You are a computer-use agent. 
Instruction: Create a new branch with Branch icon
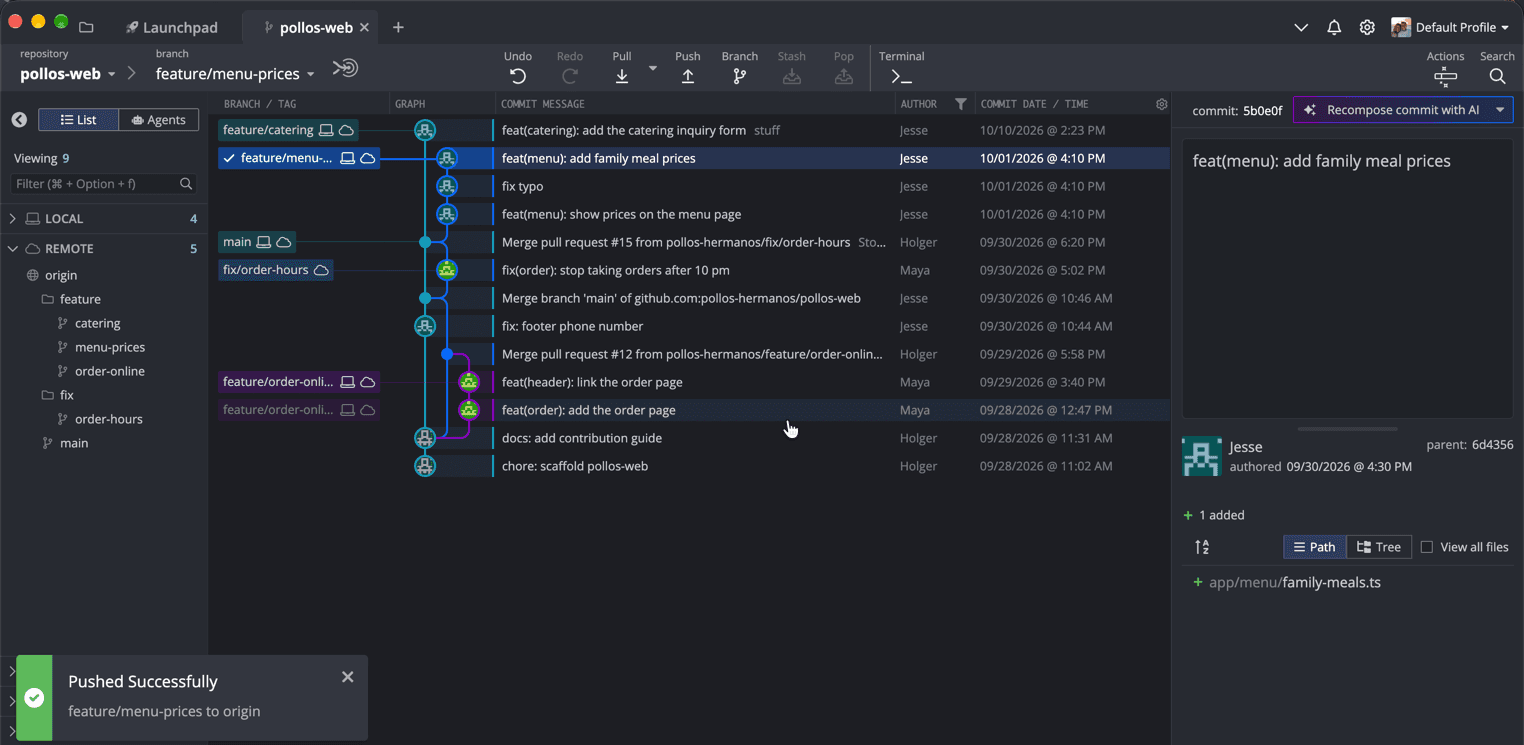740,76
